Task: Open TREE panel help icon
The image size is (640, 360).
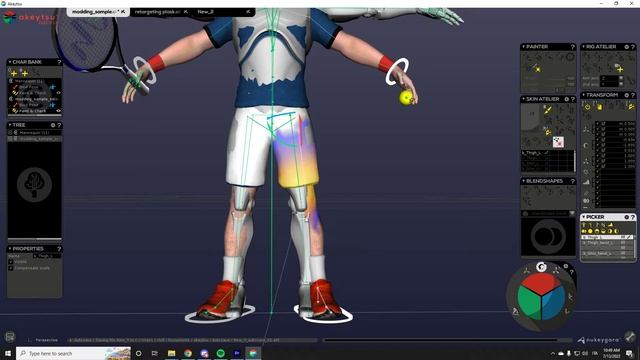Action: 59,125
